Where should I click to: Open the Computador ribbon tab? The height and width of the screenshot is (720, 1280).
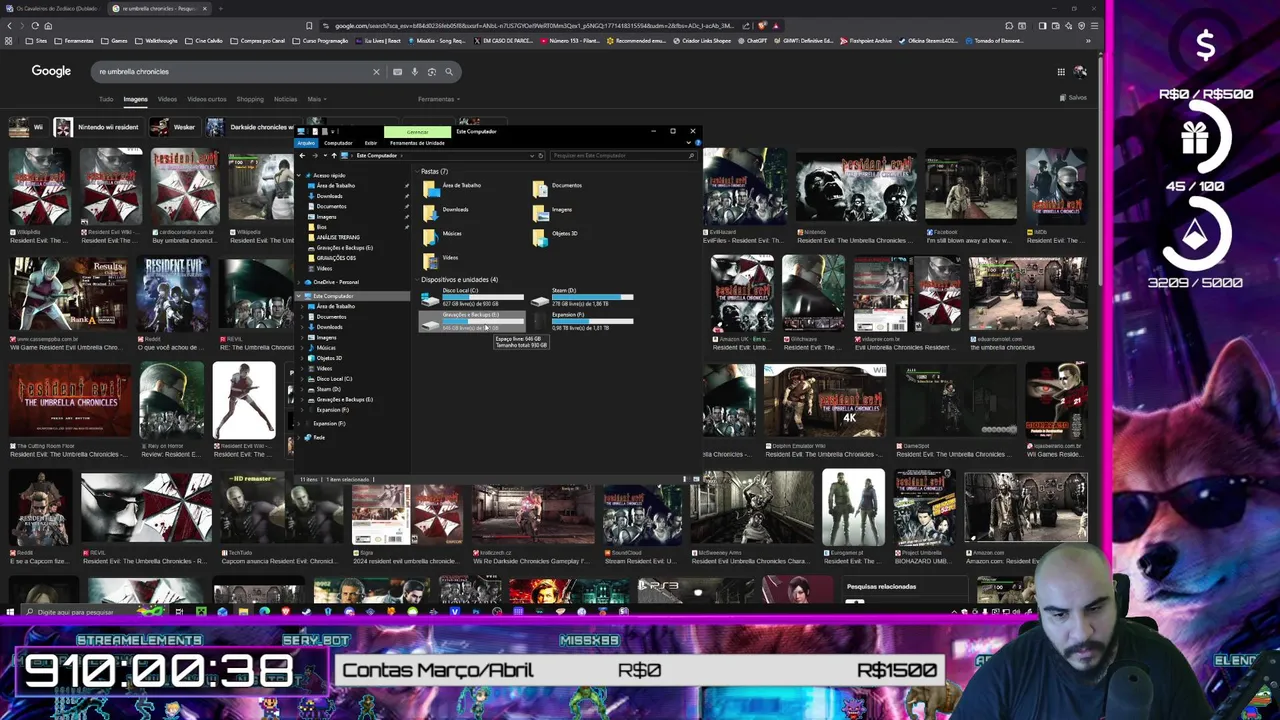[337, 143]
